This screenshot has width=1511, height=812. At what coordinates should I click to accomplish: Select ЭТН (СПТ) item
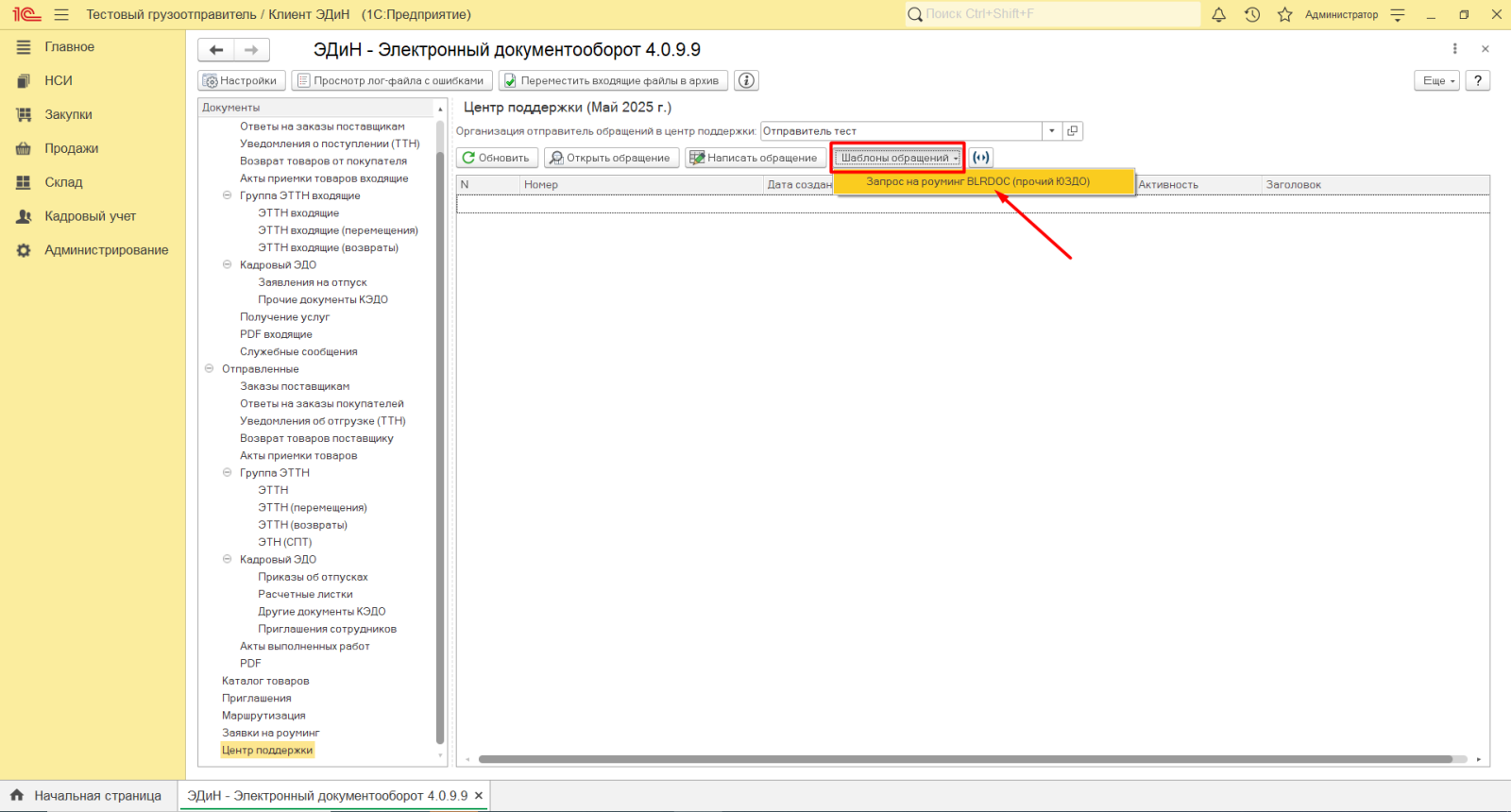point(284,542)
